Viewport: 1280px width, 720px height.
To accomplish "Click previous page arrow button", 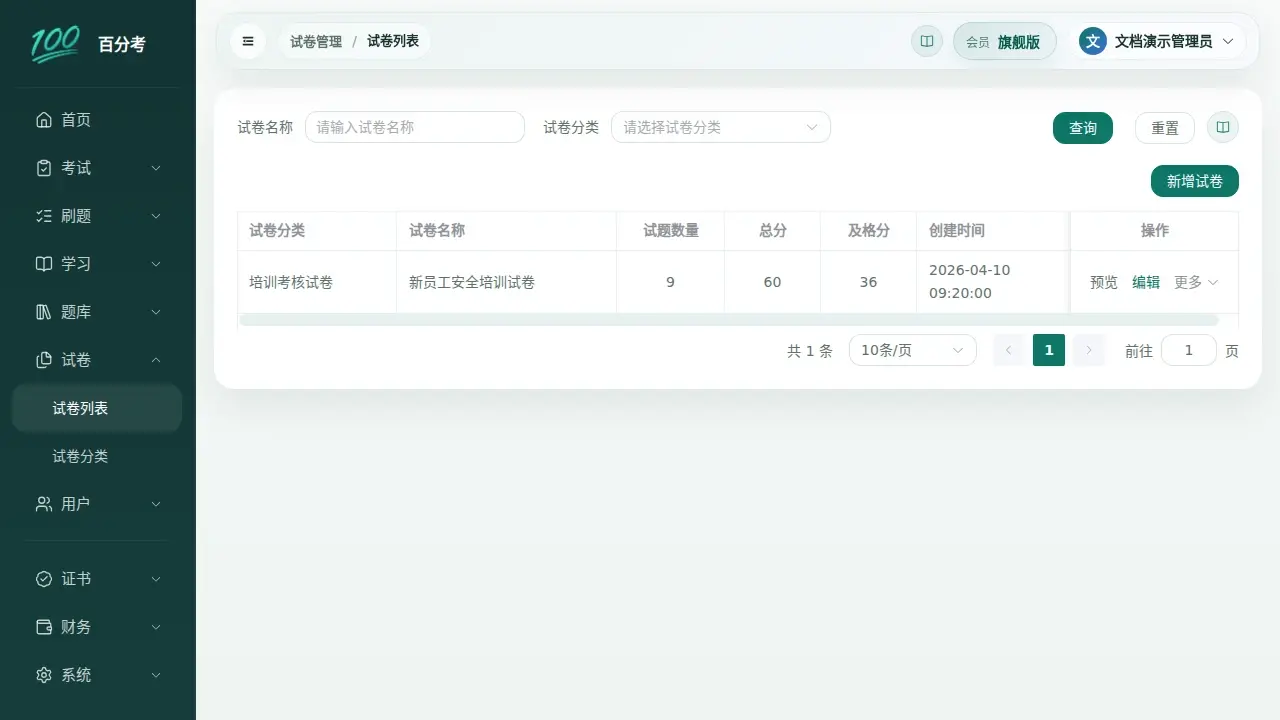I will [1009, 350].
